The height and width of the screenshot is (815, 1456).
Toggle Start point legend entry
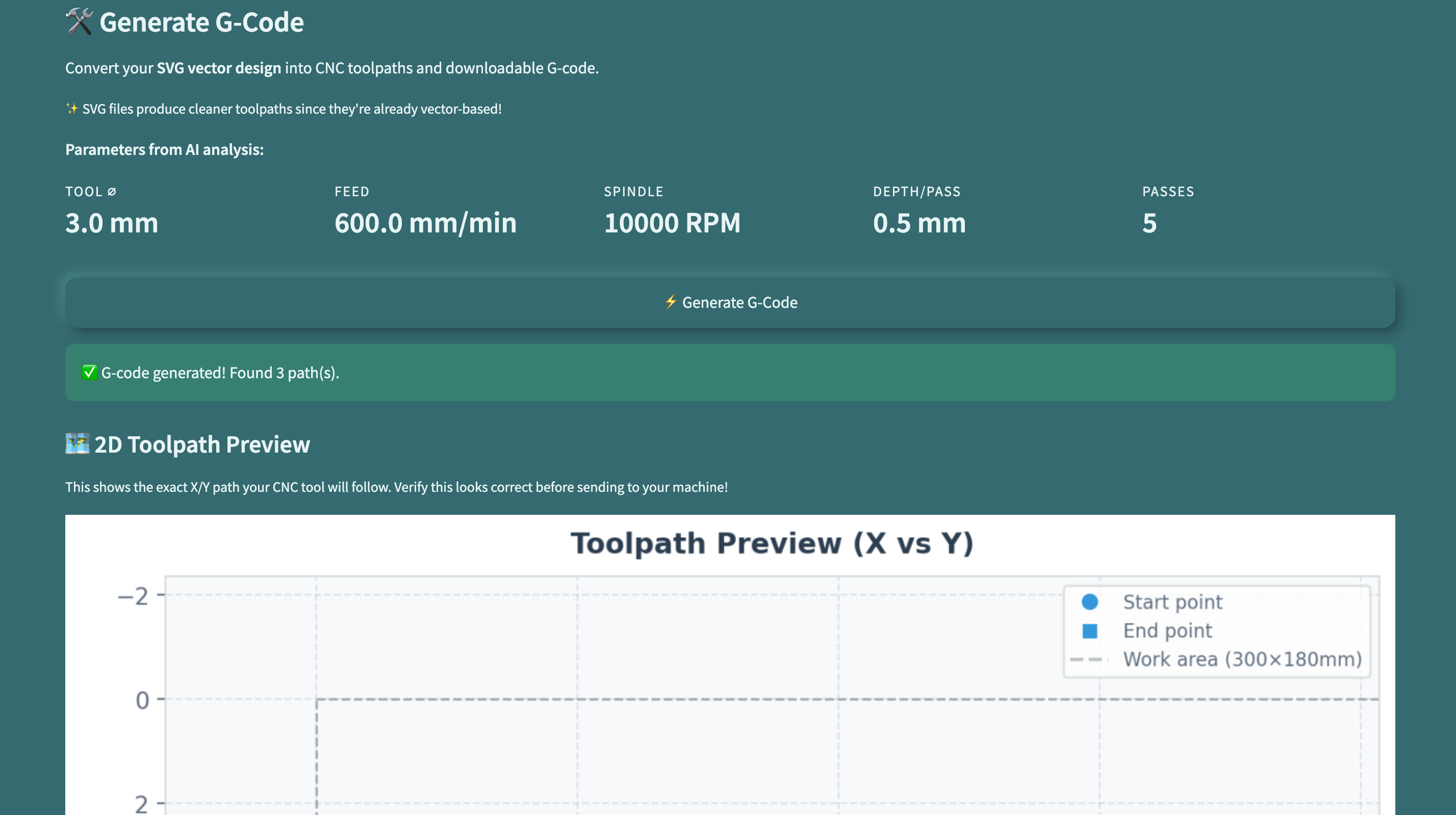[x=1172, y=601]
